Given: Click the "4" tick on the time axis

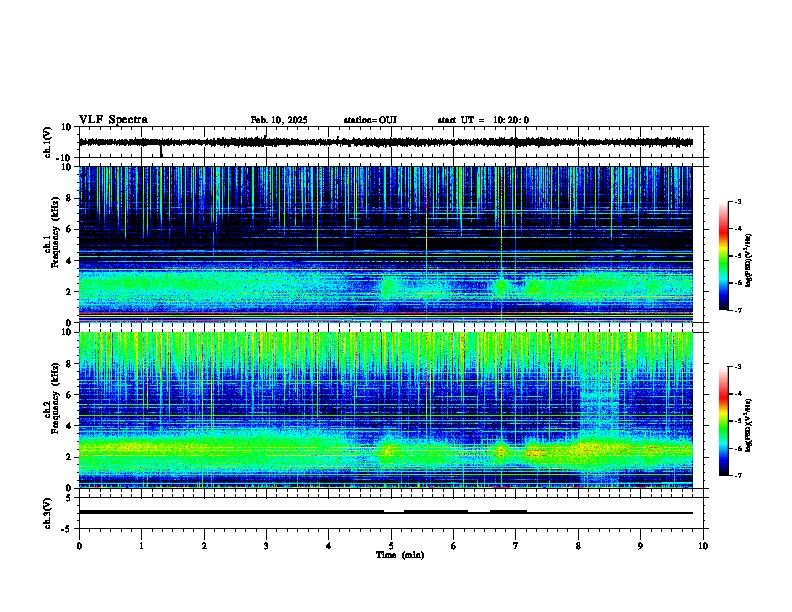Looking at the screenshot, I should (x=329, y=546).
